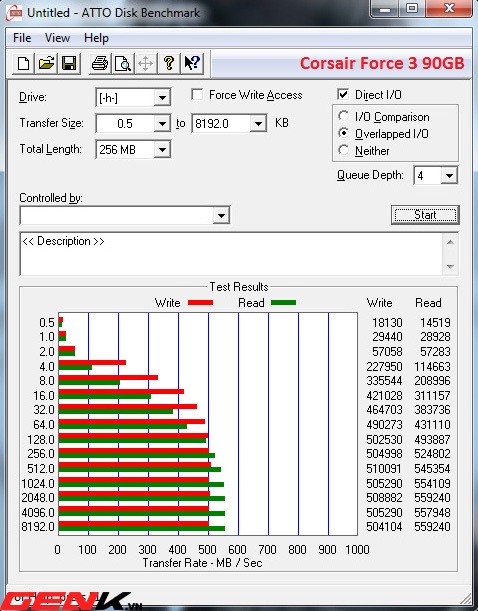Open the File menu

(x=22, y=38)
